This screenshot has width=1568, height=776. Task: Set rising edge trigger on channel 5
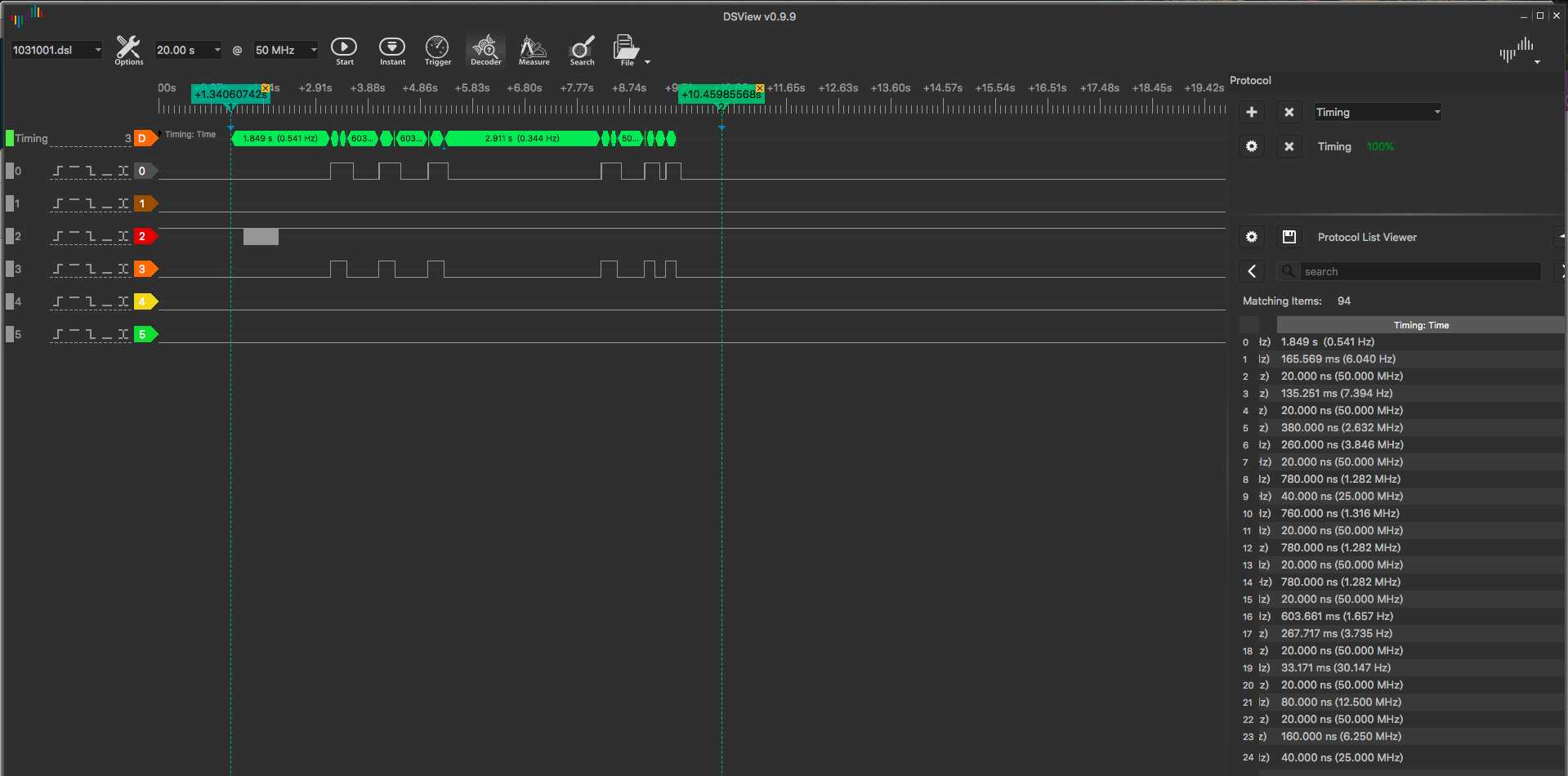tap(58, 334)
